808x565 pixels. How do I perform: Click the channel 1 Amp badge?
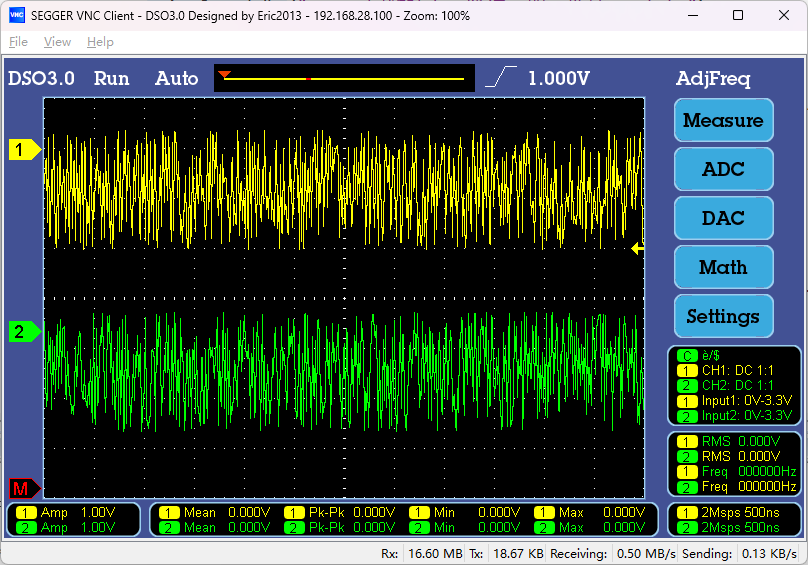27,512
